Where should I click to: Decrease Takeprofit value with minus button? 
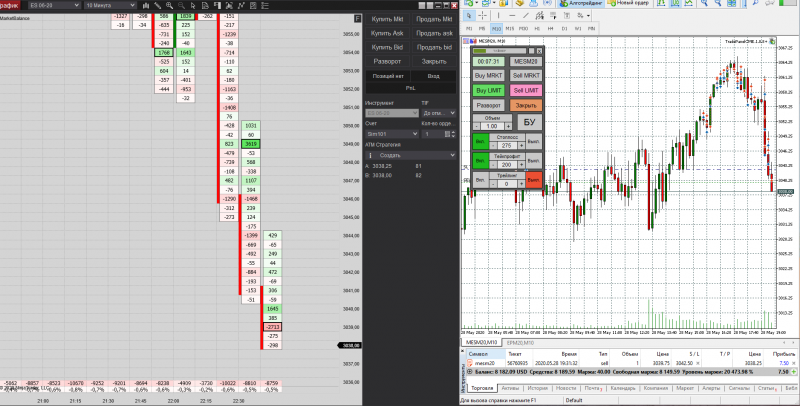click(x=493, y=165)
